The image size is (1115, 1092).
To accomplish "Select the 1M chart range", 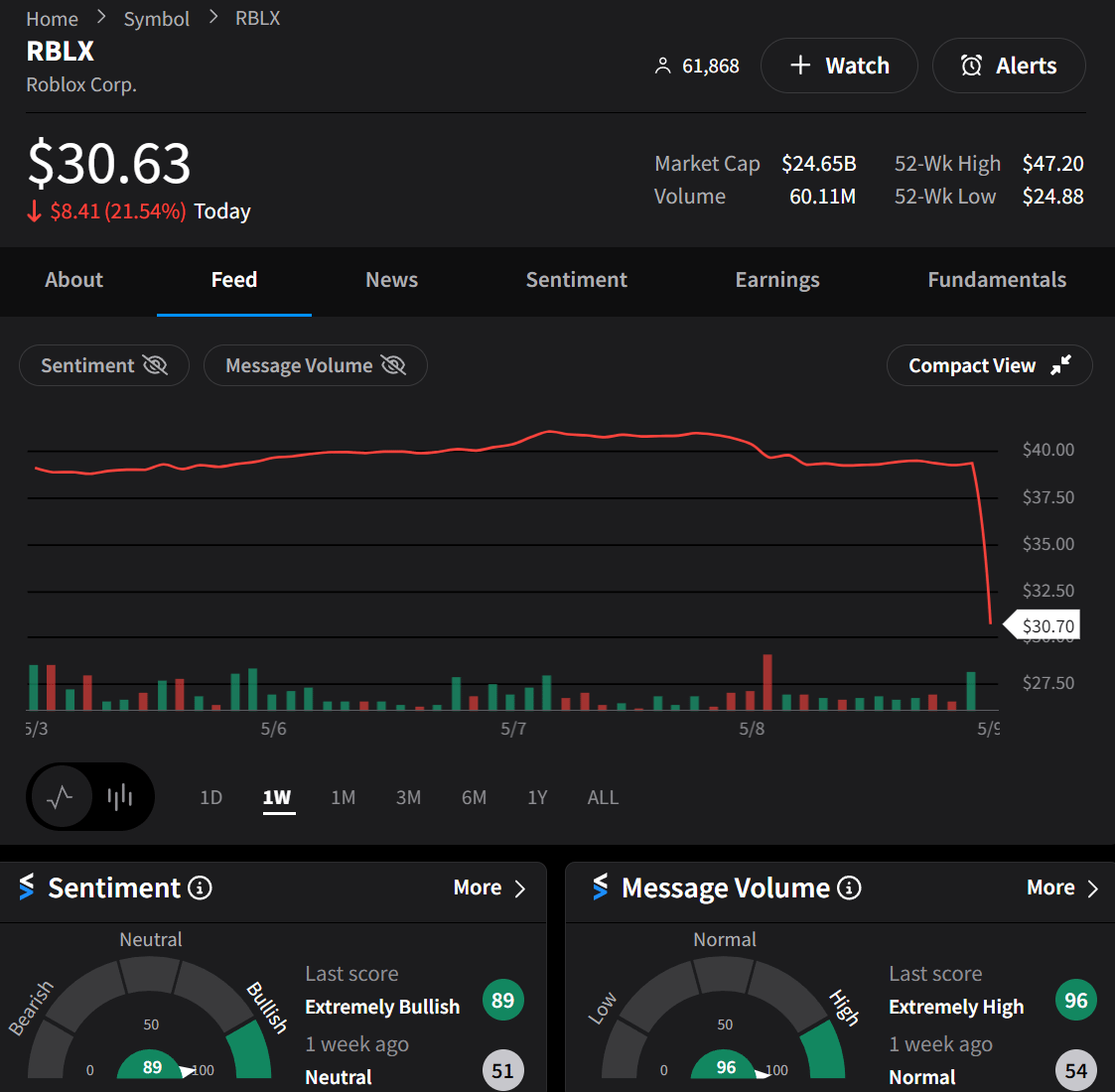I will point(343,798).
